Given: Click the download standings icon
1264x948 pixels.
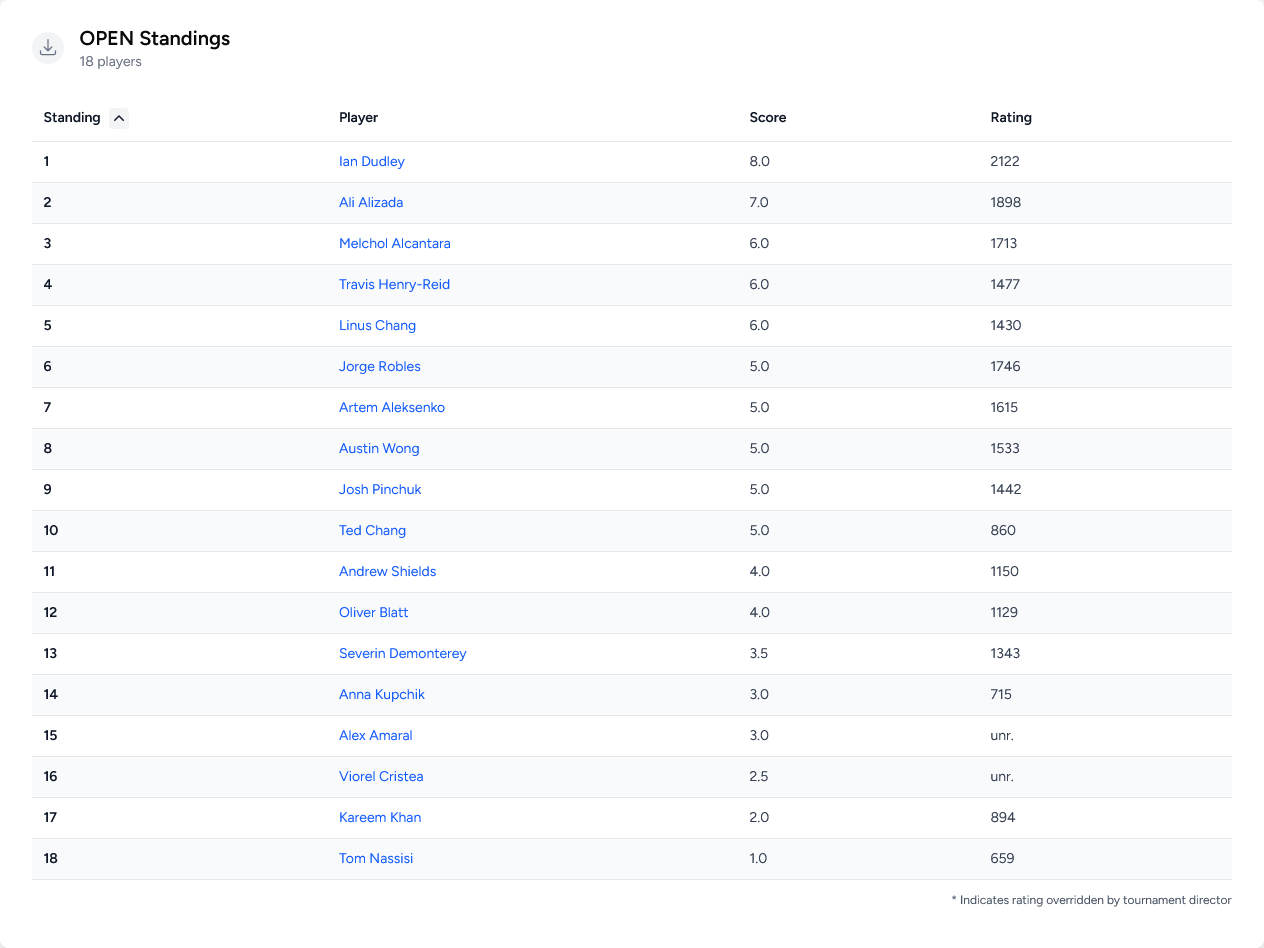Looking at the screenshot, I should 48,48.
